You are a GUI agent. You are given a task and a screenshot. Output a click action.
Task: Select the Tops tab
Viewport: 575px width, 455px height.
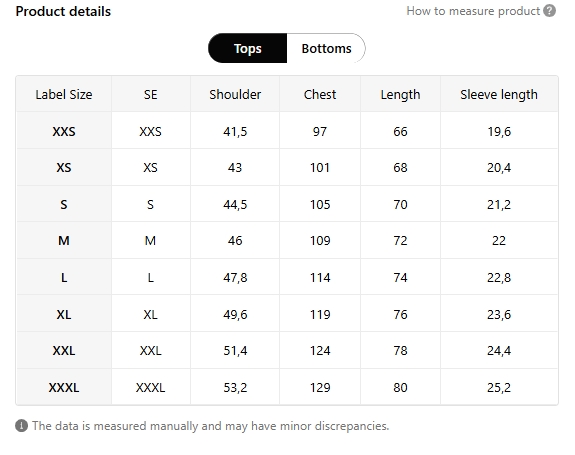coord(248,48)
